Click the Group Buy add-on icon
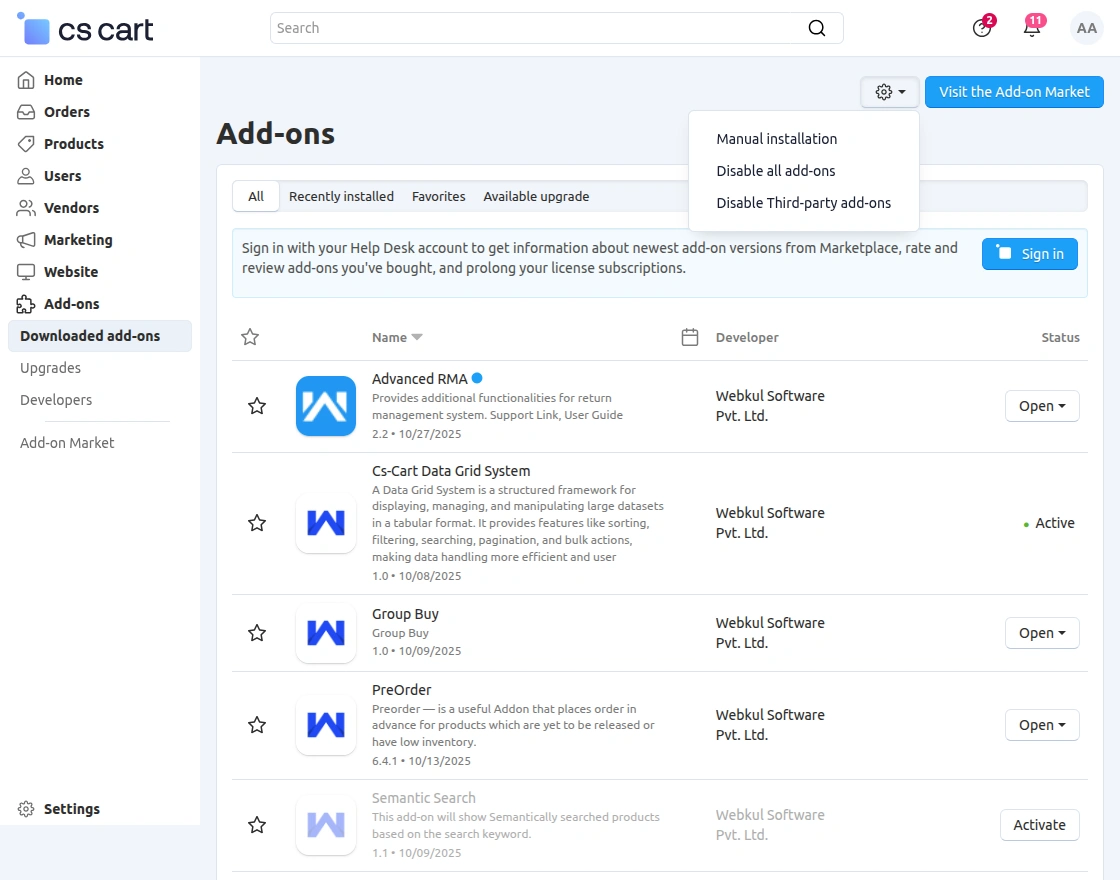The image size is (1120, 880). point(326,633)
